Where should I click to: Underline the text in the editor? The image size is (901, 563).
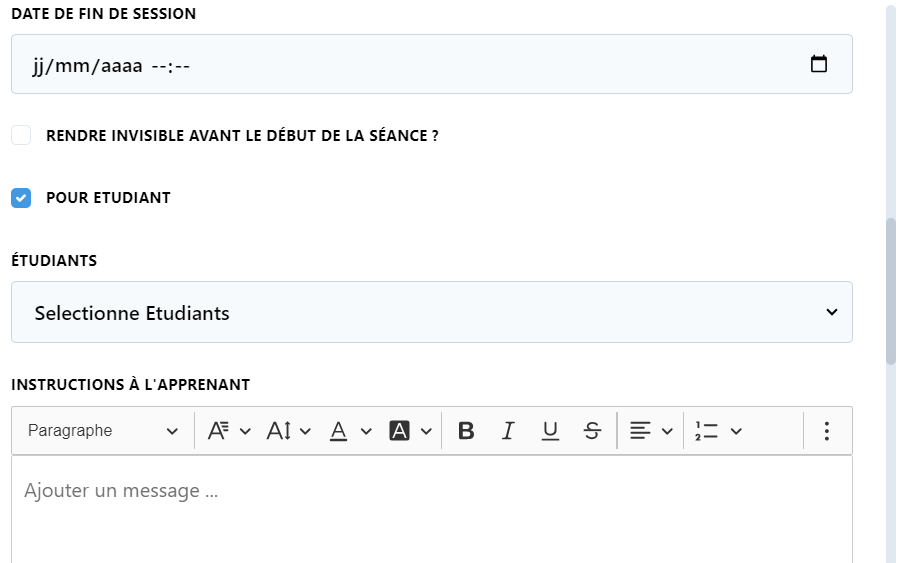tap(550, 430)
